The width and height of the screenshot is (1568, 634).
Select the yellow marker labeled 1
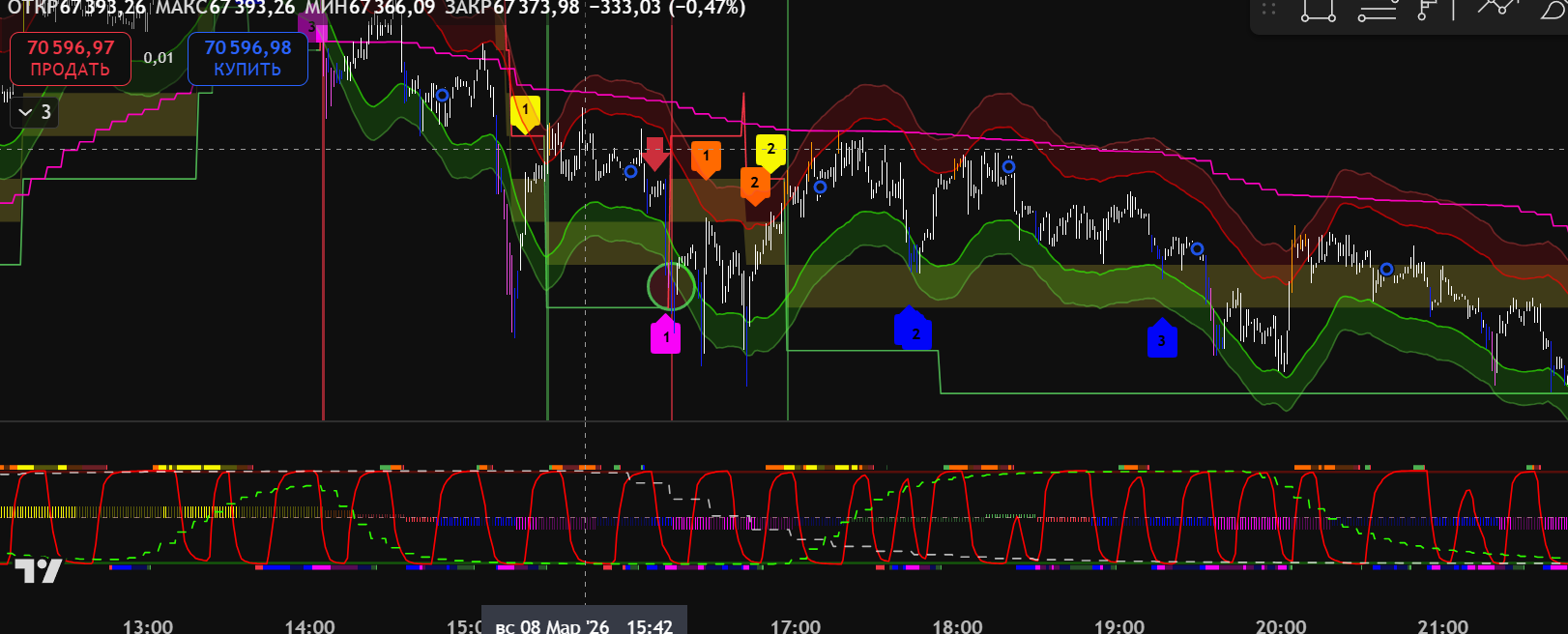click(525, 111)
